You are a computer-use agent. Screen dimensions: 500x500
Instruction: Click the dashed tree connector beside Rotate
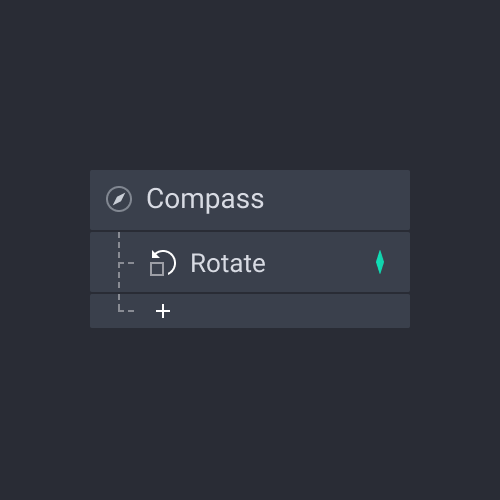pos(126,263)
